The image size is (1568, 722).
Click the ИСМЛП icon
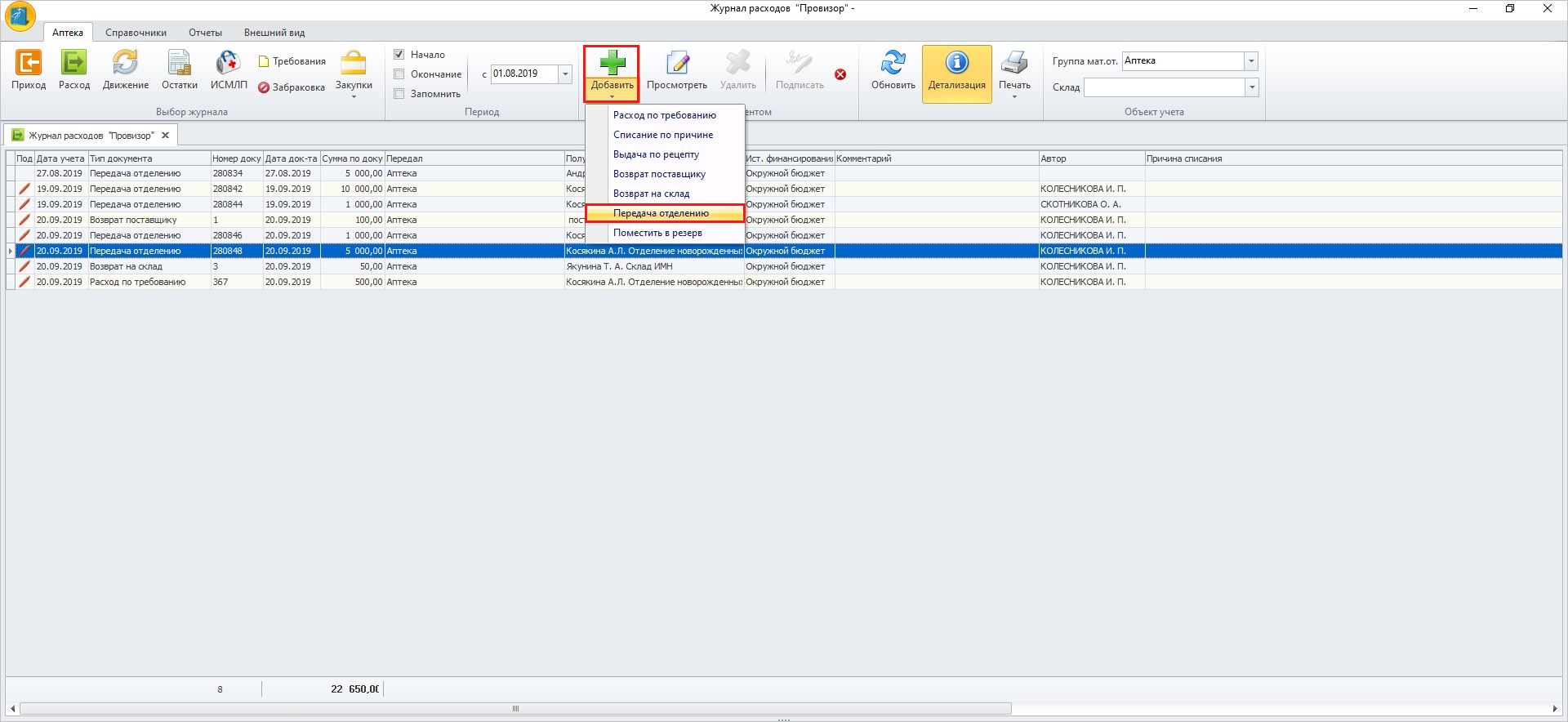228,64
